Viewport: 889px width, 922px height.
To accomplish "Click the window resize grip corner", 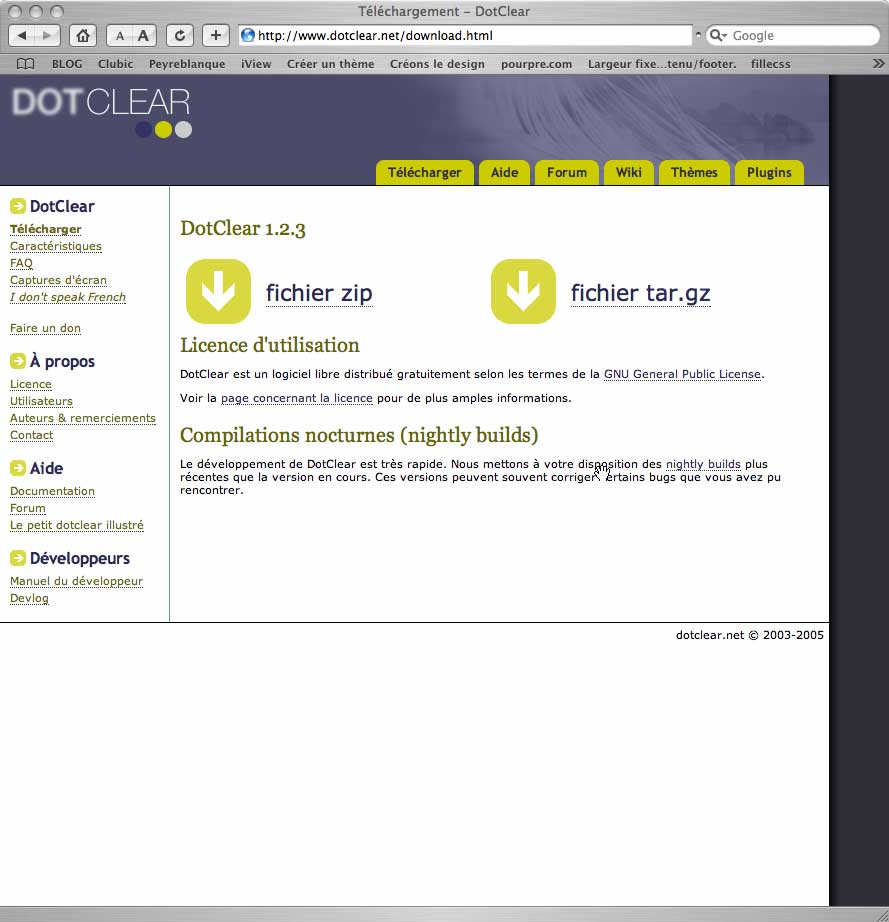I will click(882, 914).
